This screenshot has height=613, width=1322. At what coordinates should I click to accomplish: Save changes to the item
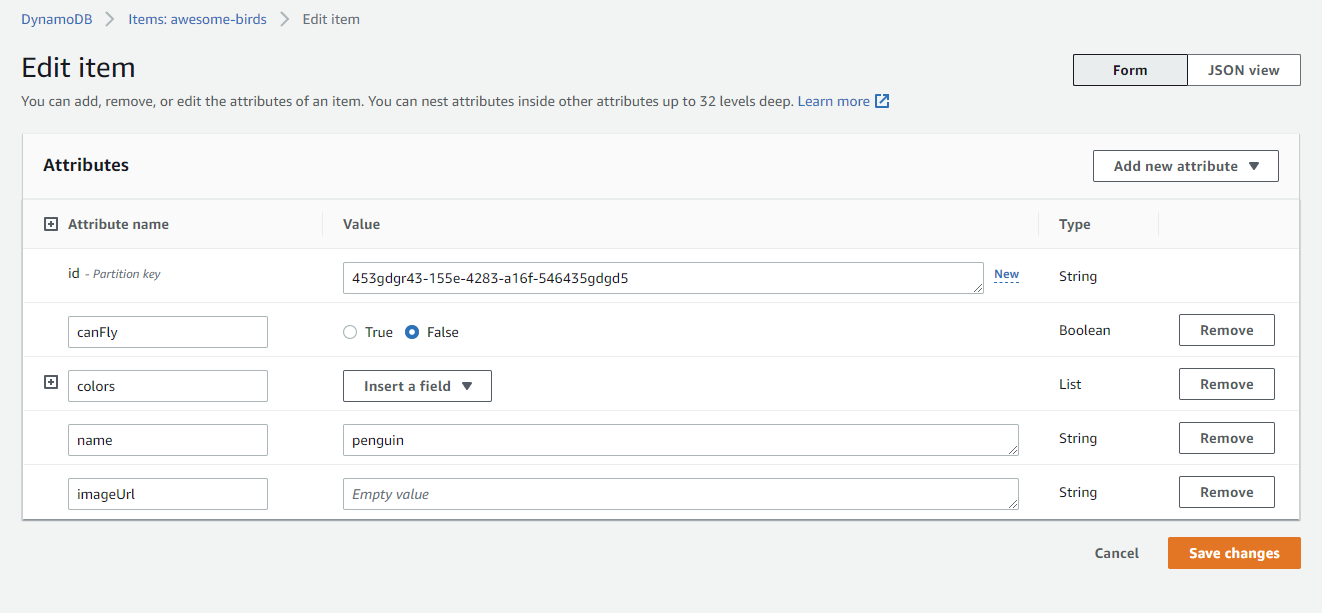(1233, 553)
